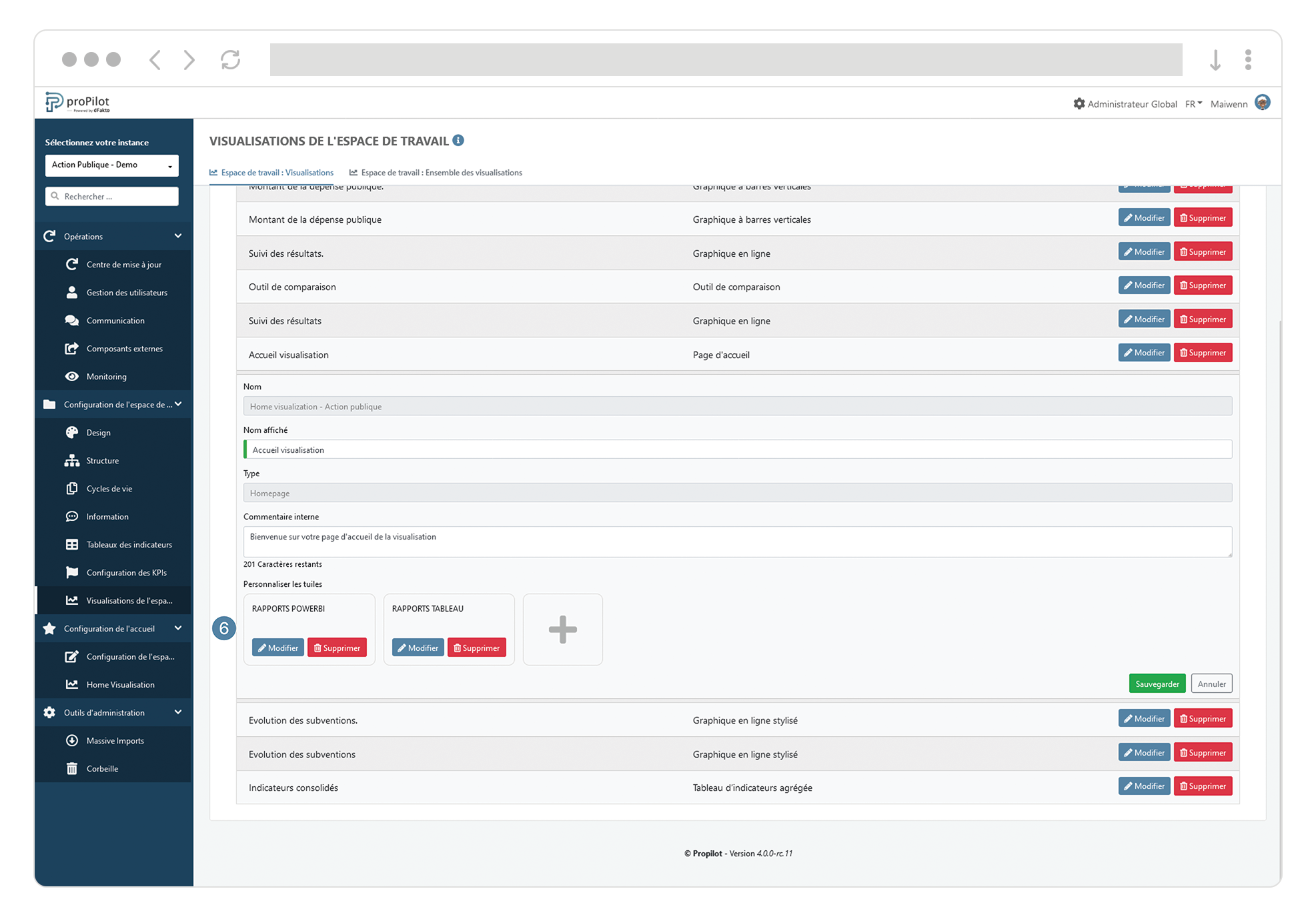Delete the RAPPORTS TABLEAU tile
1316x923 pixels.
tap(476, 648)
